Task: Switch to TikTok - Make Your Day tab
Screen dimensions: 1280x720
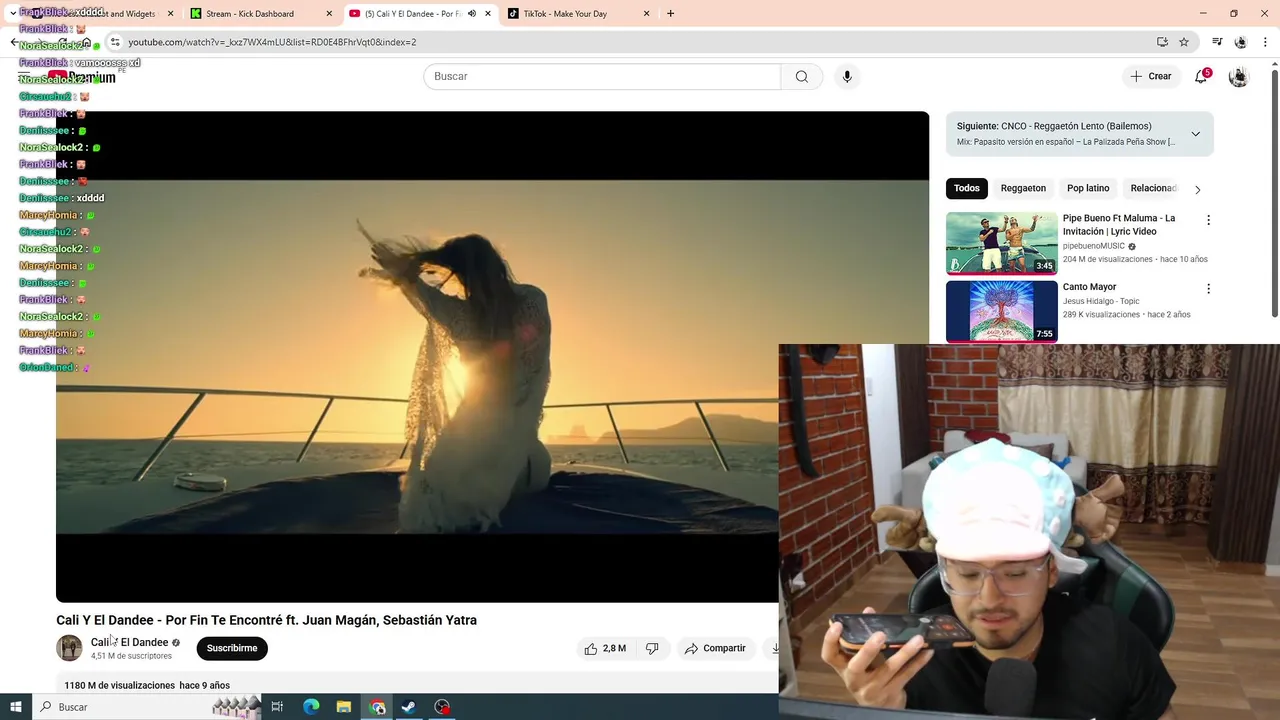Action: [577, 14]
